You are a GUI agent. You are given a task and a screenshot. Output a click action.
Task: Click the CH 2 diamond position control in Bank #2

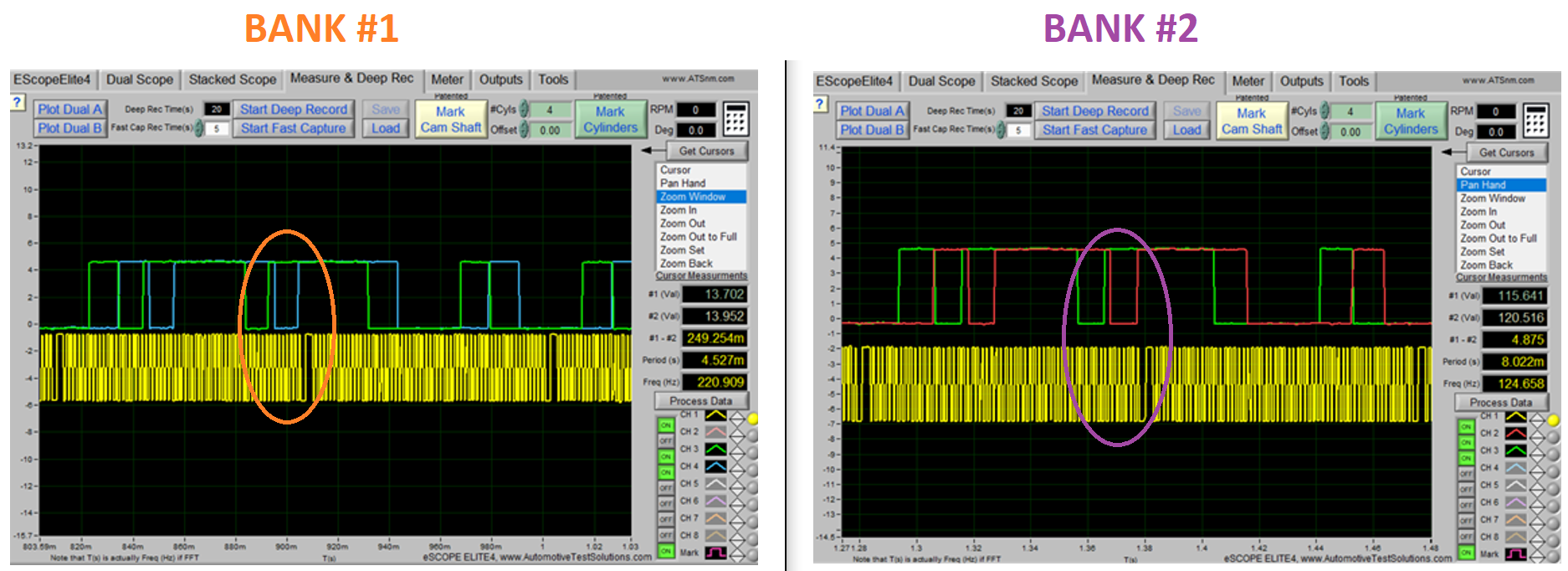[1538, 436]
